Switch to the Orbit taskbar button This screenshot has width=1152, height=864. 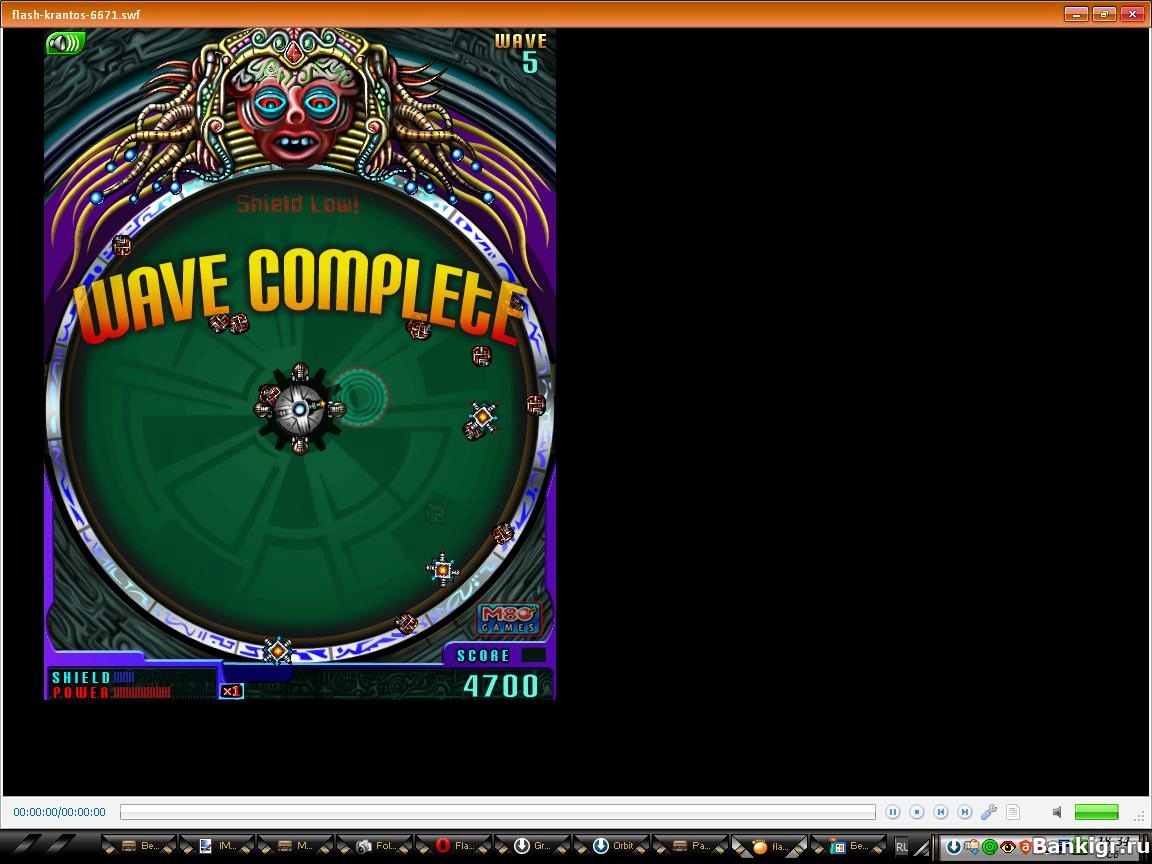coord(613,846)
